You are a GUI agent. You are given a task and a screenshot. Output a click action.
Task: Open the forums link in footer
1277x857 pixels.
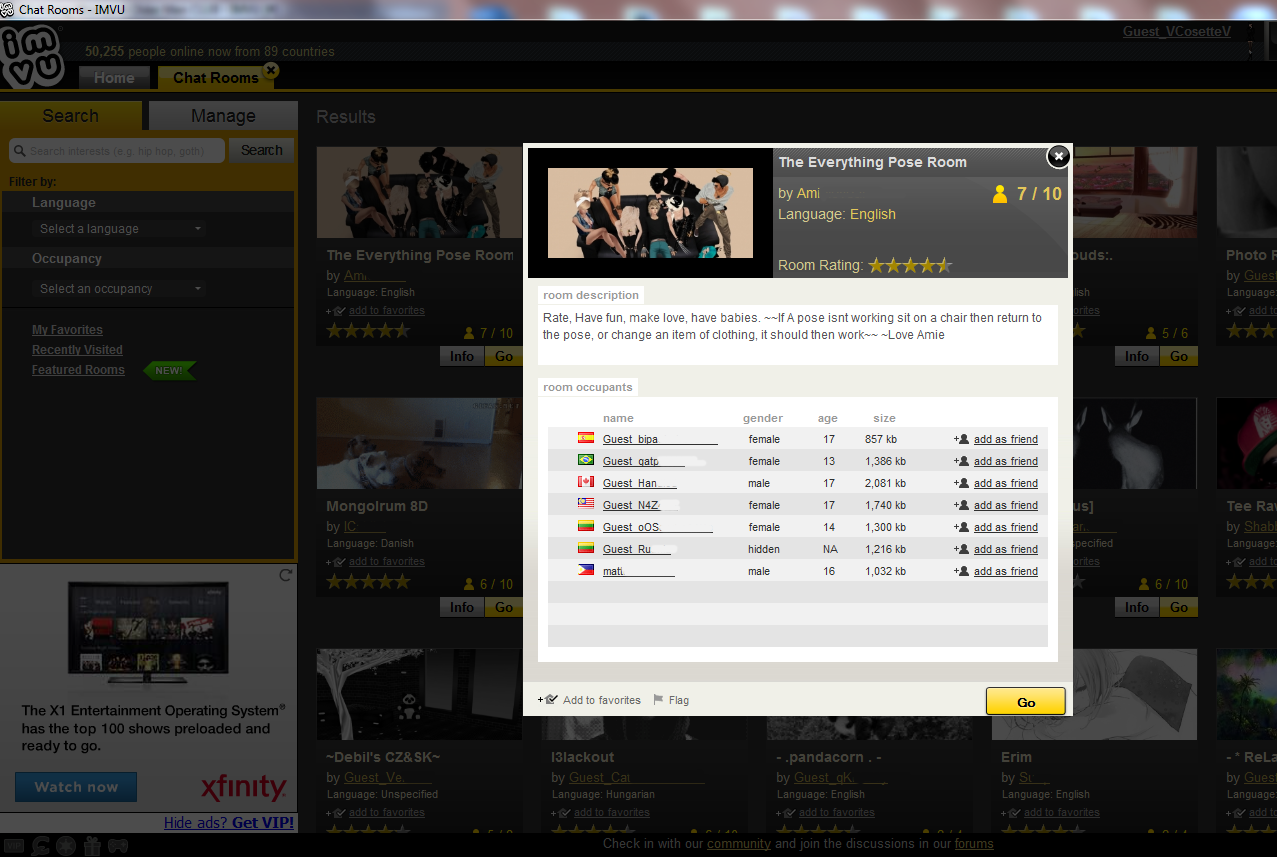pos(974,844)
